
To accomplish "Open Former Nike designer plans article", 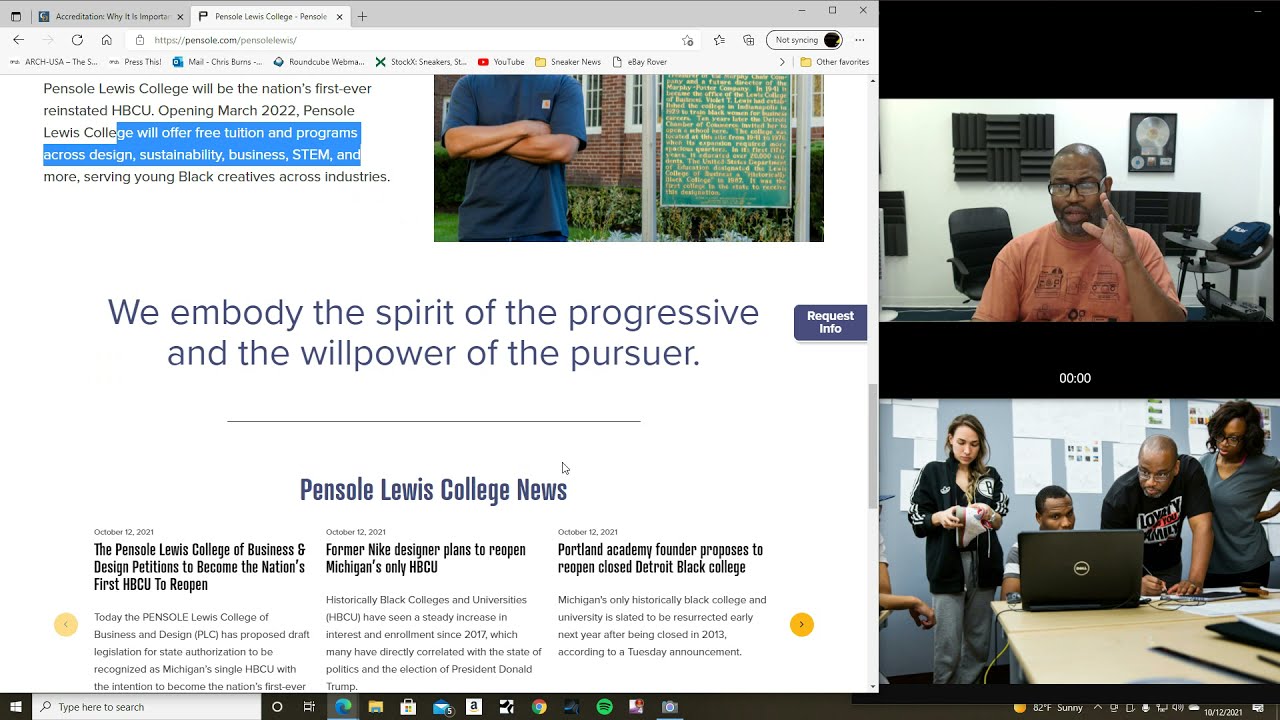I will [425, 558].
